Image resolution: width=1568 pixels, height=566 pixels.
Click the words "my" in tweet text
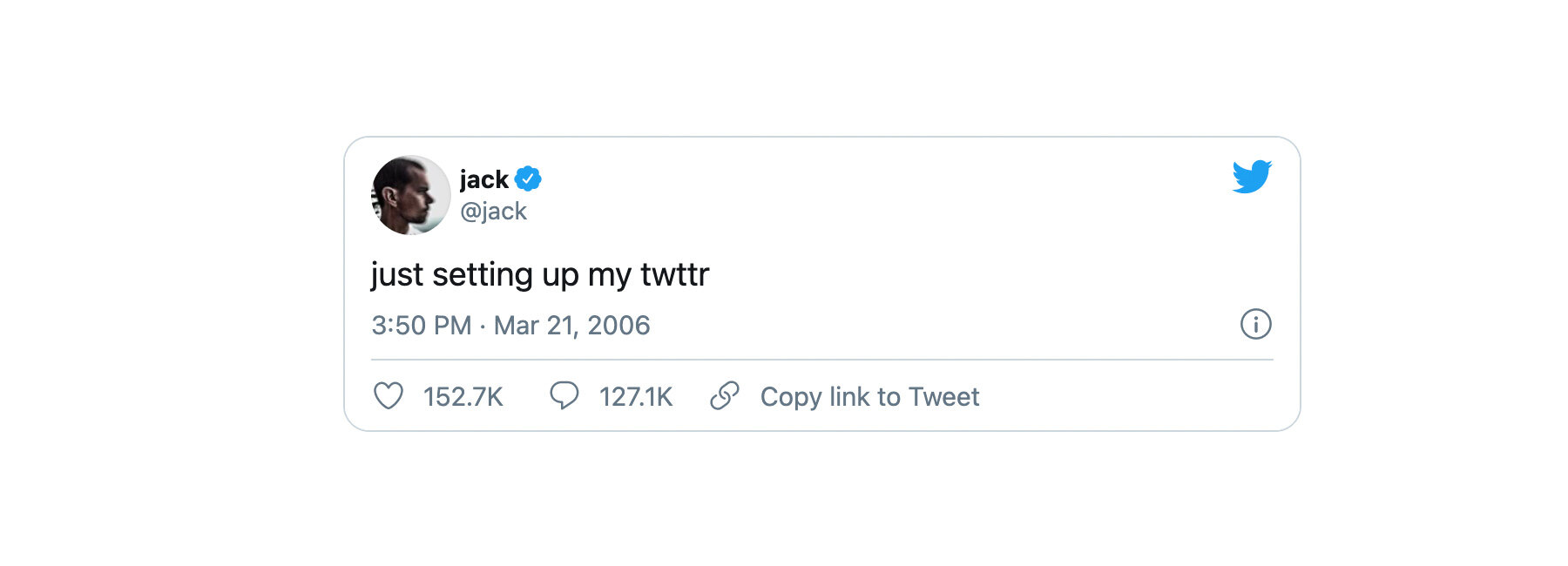tap(609, 275)
